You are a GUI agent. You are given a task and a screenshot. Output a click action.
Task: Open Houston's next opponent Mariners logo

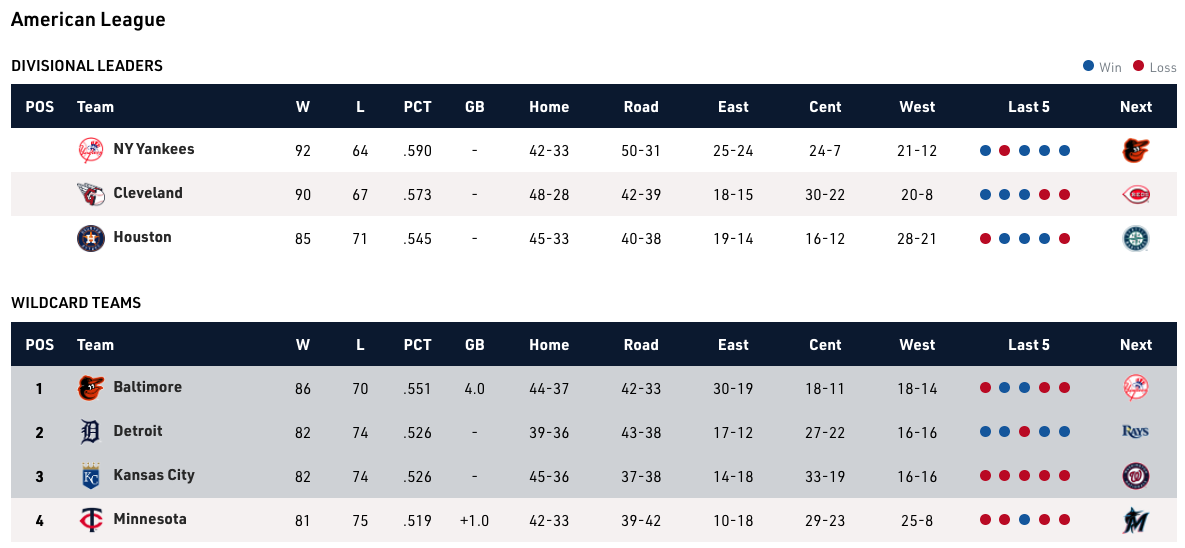pyautogui.click(x=1136, y=238)
